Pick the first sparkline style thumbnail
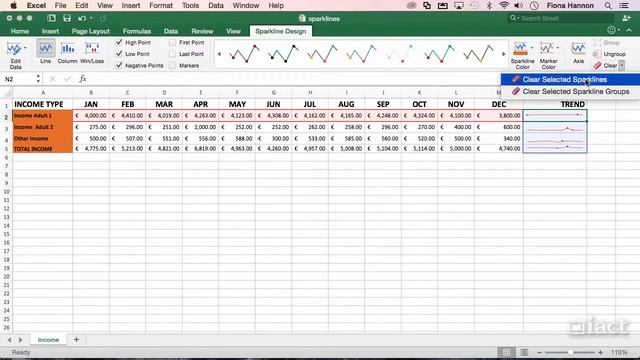 tap(244, 54)
